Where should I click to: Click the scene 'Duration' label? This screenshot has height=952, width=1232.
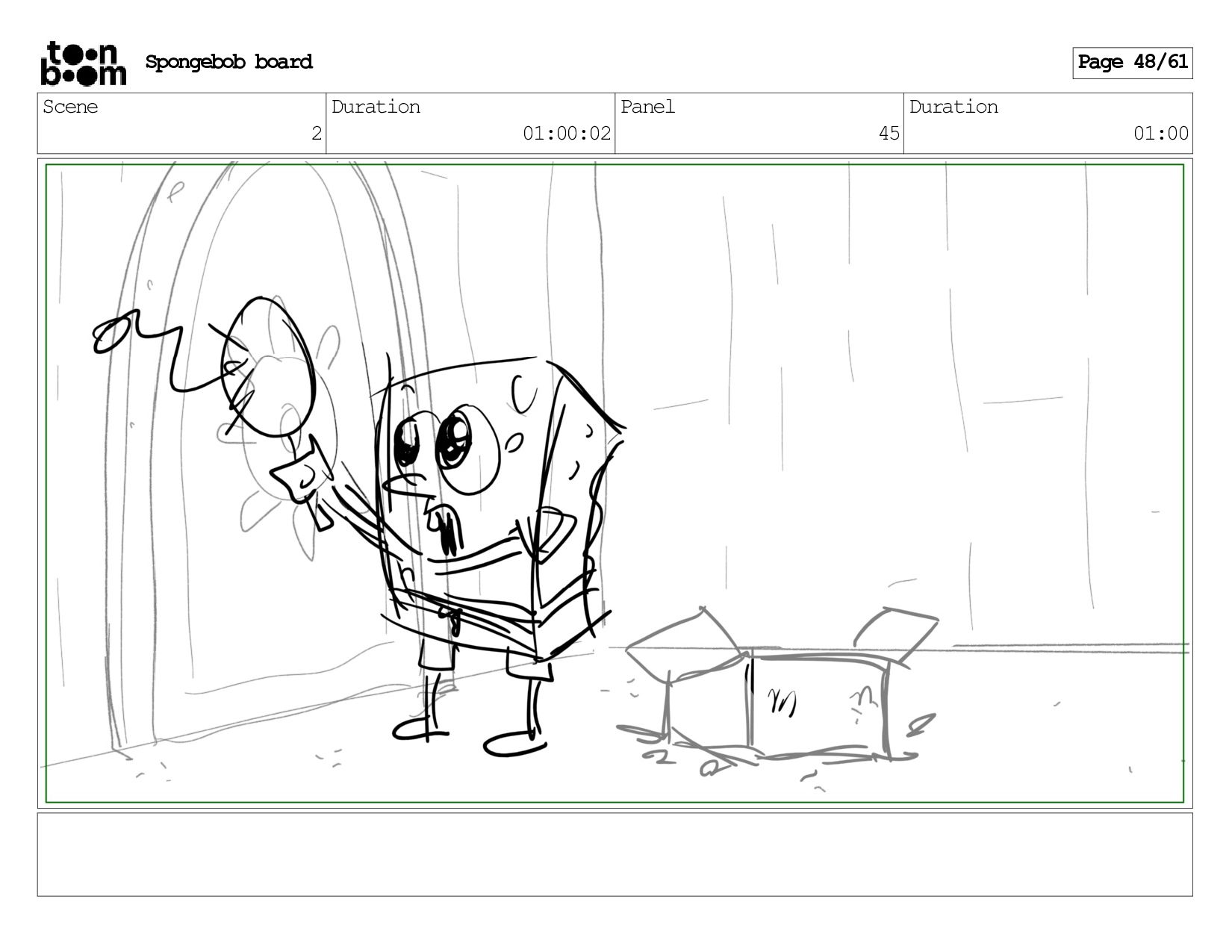(376, 108)
